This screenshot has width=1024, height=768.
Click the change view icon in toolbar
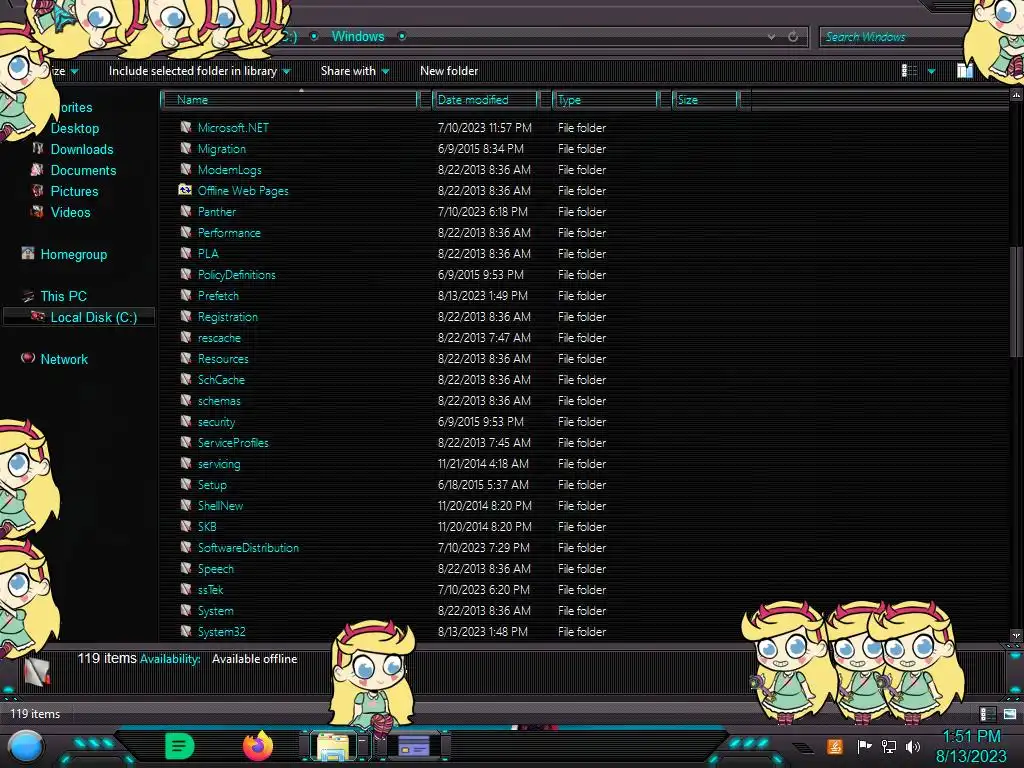coord(909,71)
